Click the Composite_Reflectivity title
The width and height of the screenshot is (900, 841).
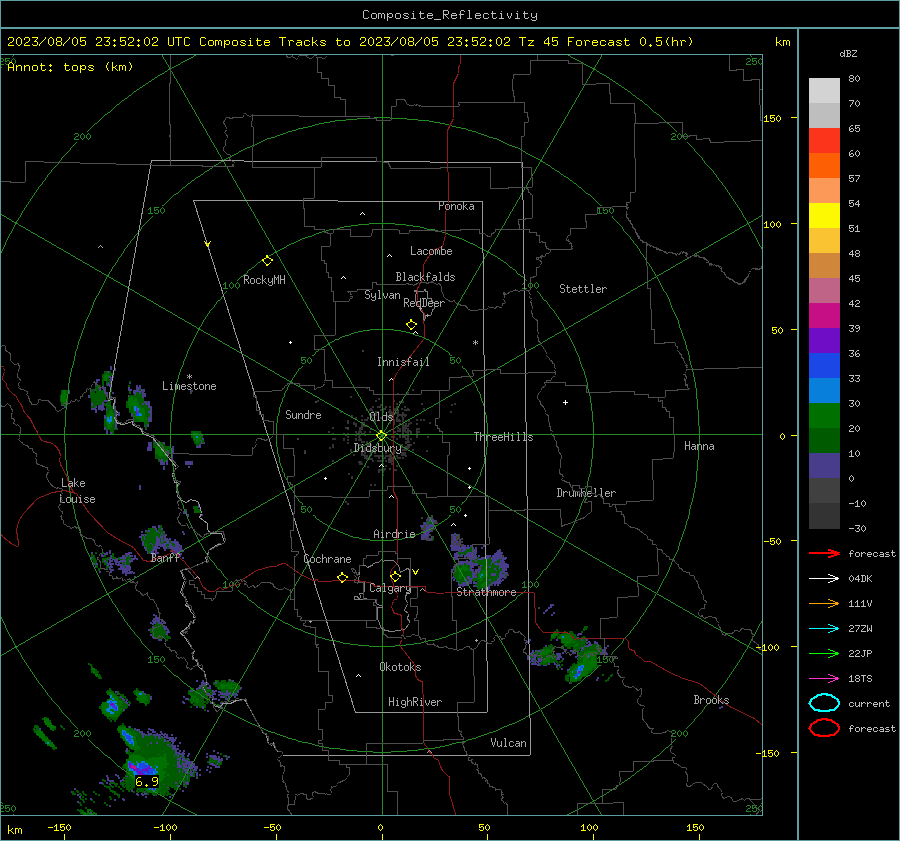(449, 15)
